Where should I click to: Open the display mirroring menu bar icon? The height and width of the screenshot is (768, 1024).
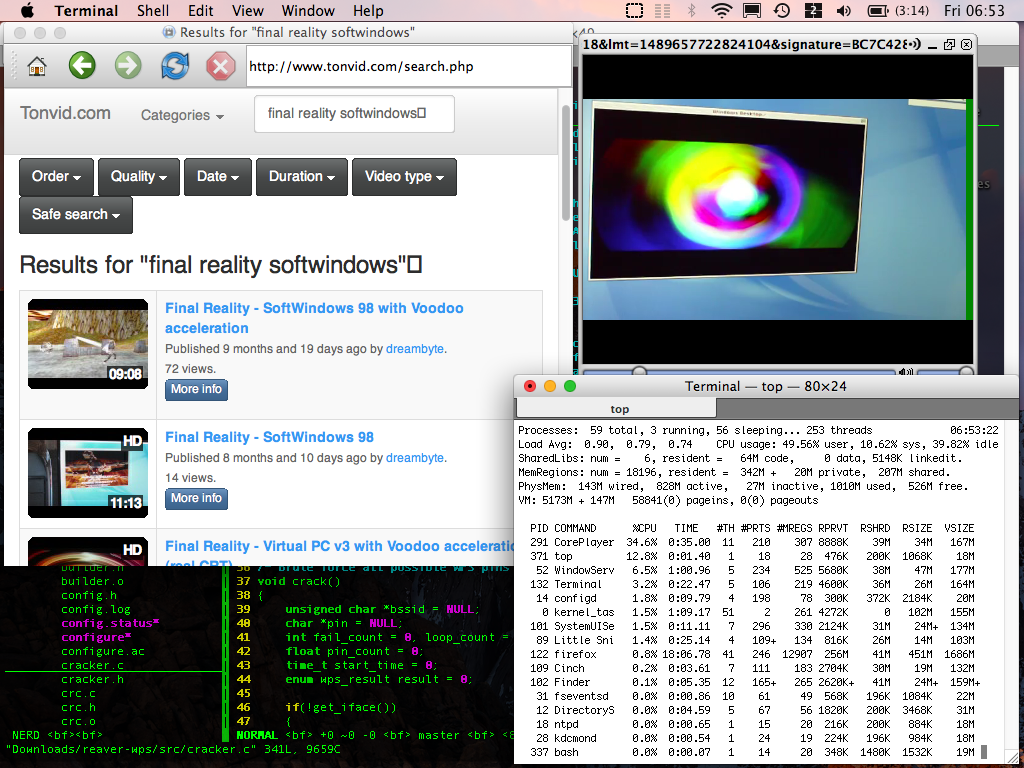tap(752, 10)
